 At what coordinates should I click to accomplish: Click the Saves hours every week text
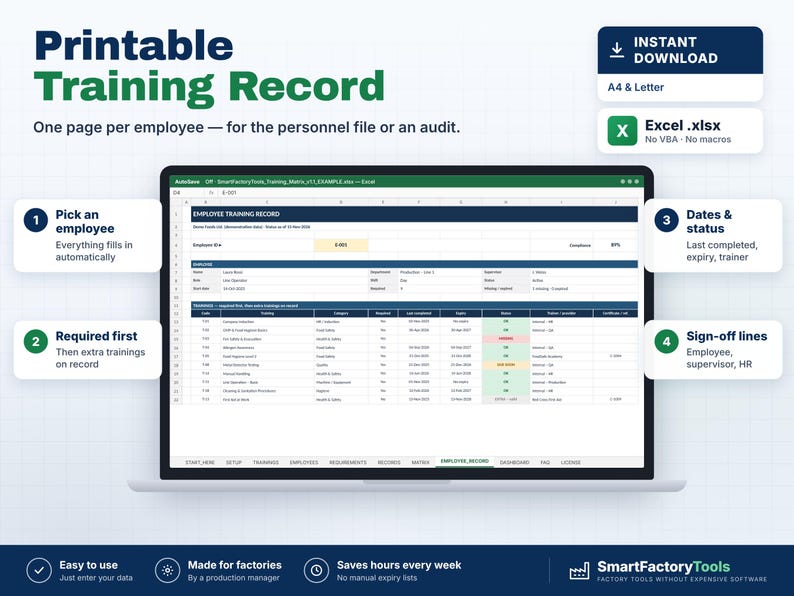point(399,565)
